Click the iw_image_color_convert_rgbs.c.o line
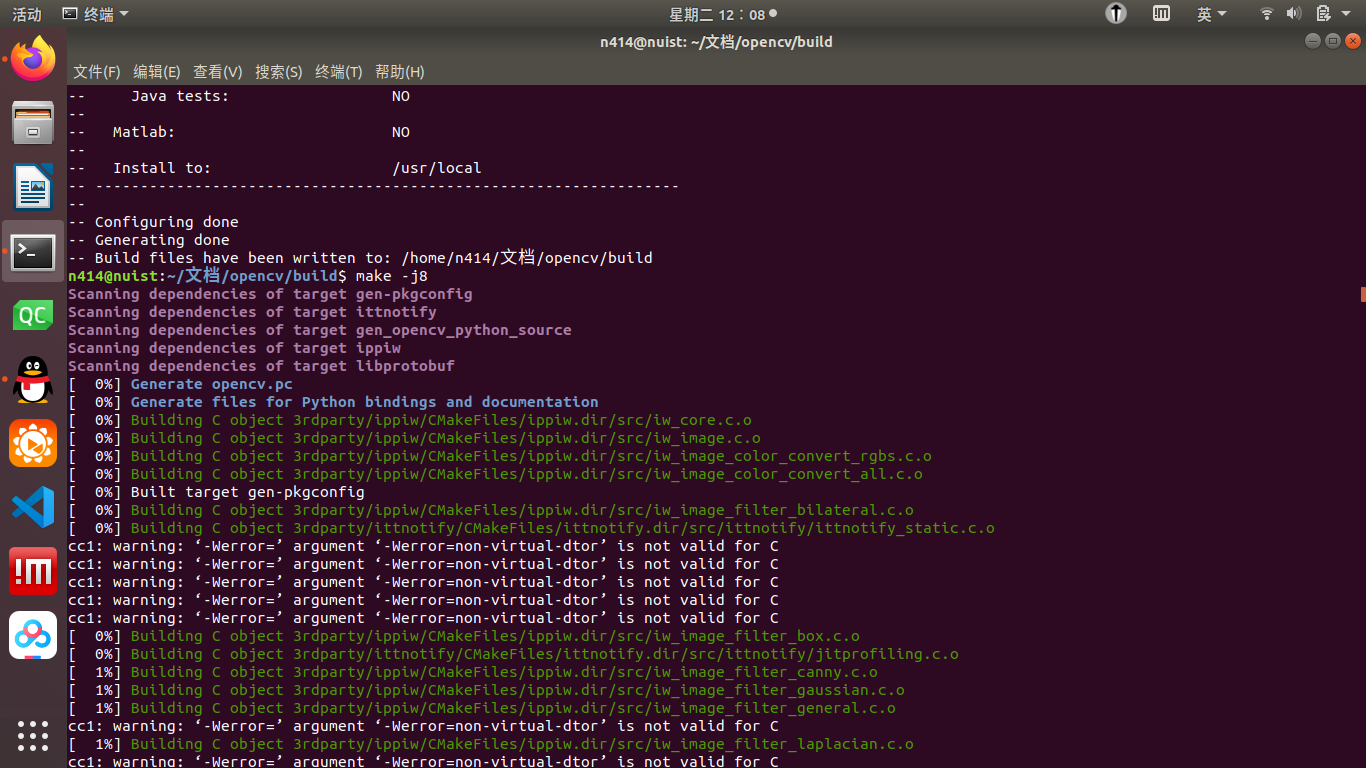 500,456
